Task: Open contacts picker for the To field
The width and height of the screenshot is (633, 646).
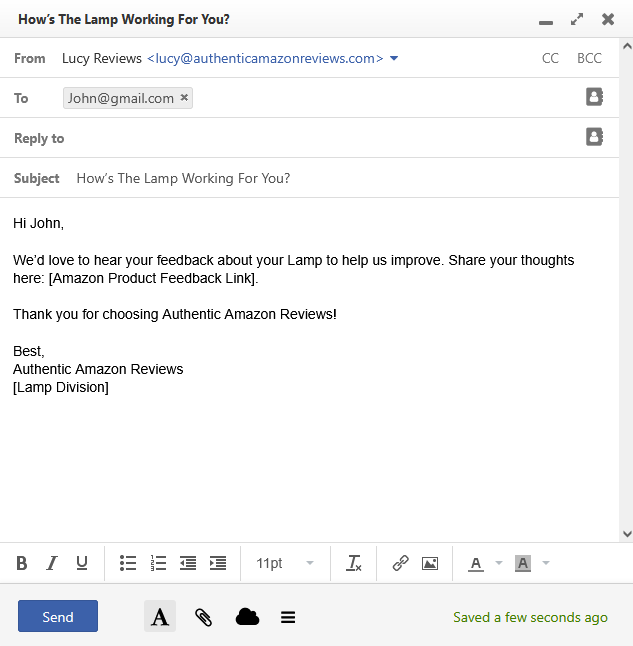Action: click(594, 97)
